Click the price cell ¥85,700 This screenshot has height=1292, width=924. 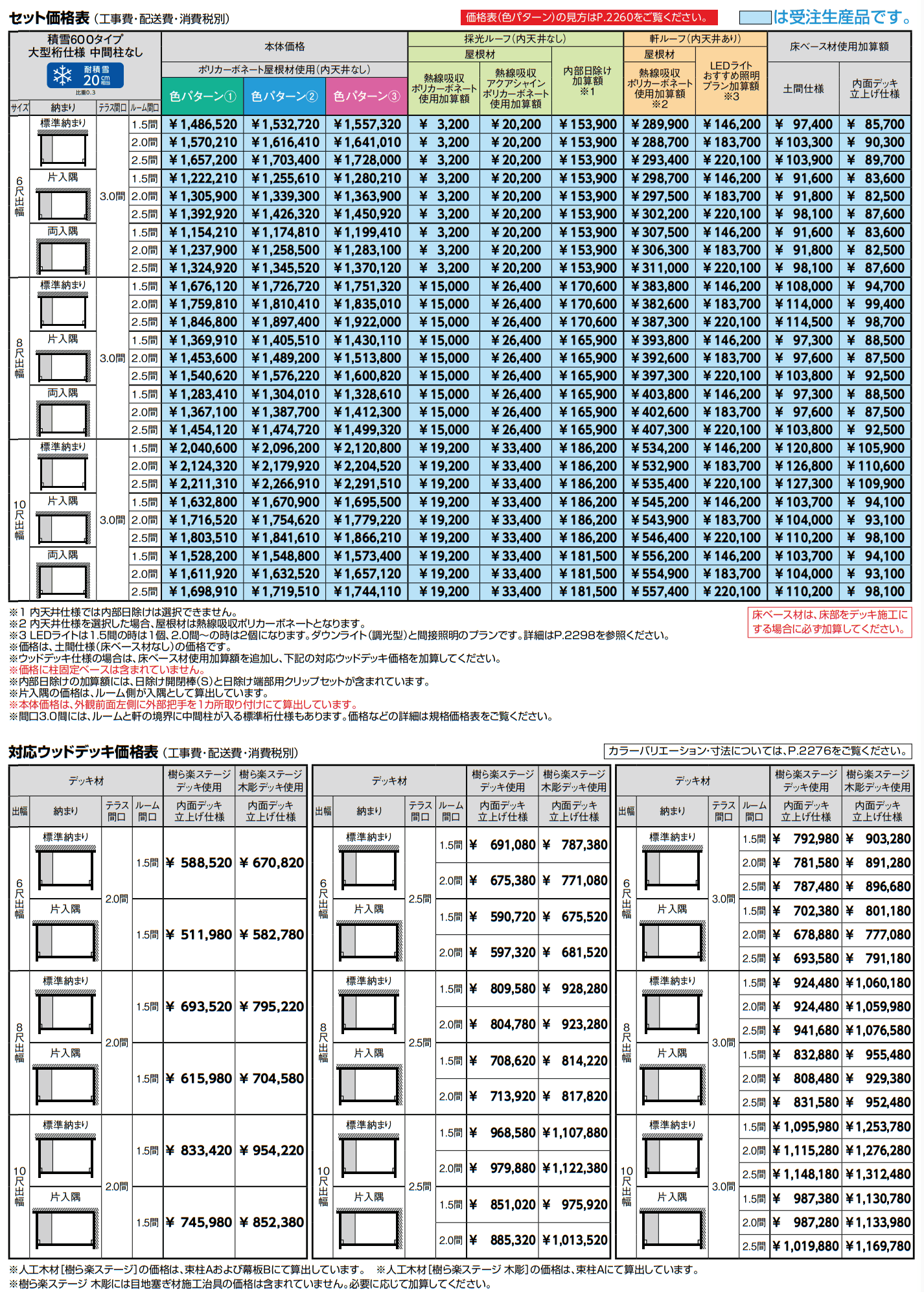[875, 124]
